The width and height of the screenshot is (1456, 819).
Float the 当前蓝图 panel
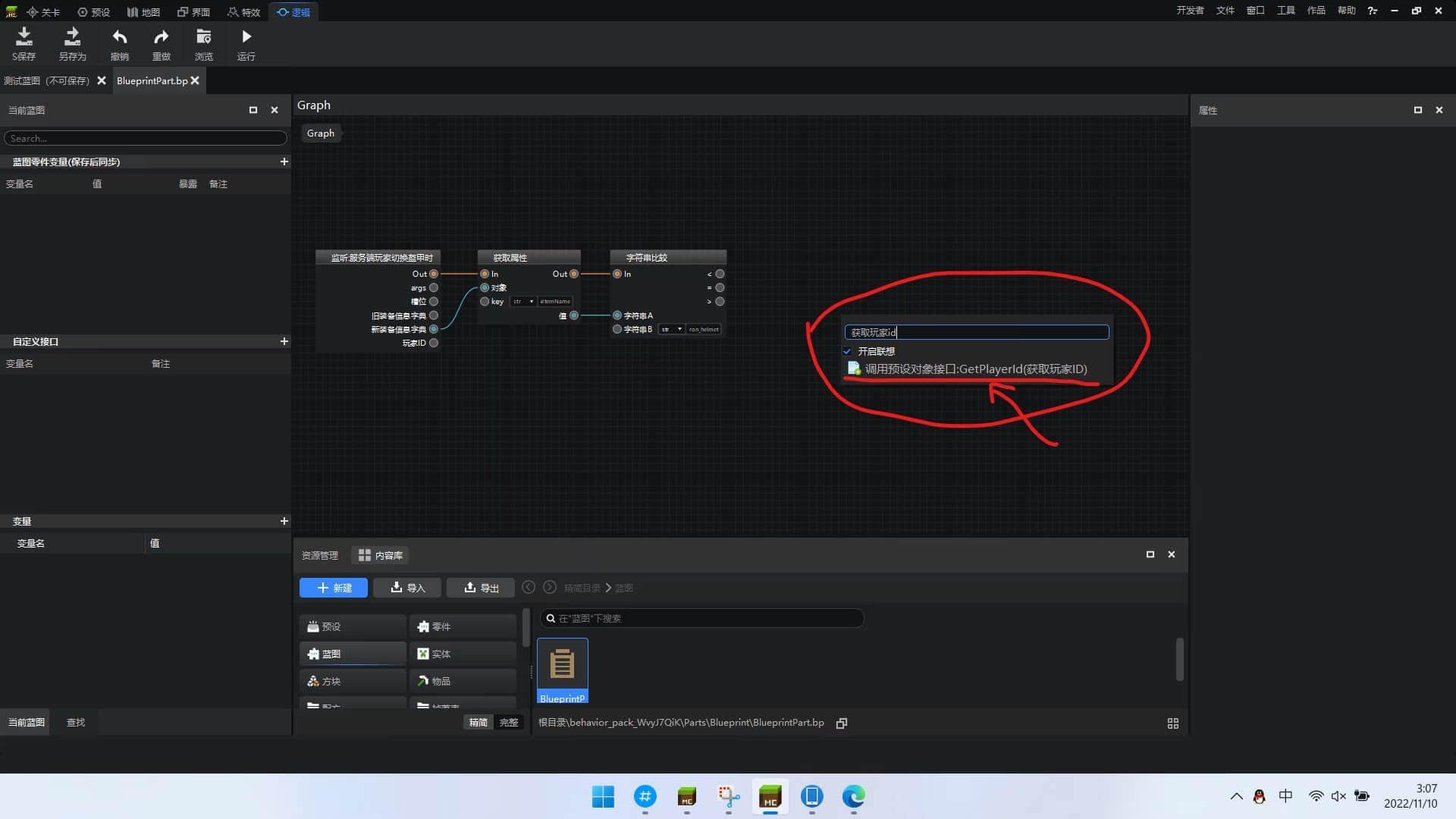(x=253, y=110)
